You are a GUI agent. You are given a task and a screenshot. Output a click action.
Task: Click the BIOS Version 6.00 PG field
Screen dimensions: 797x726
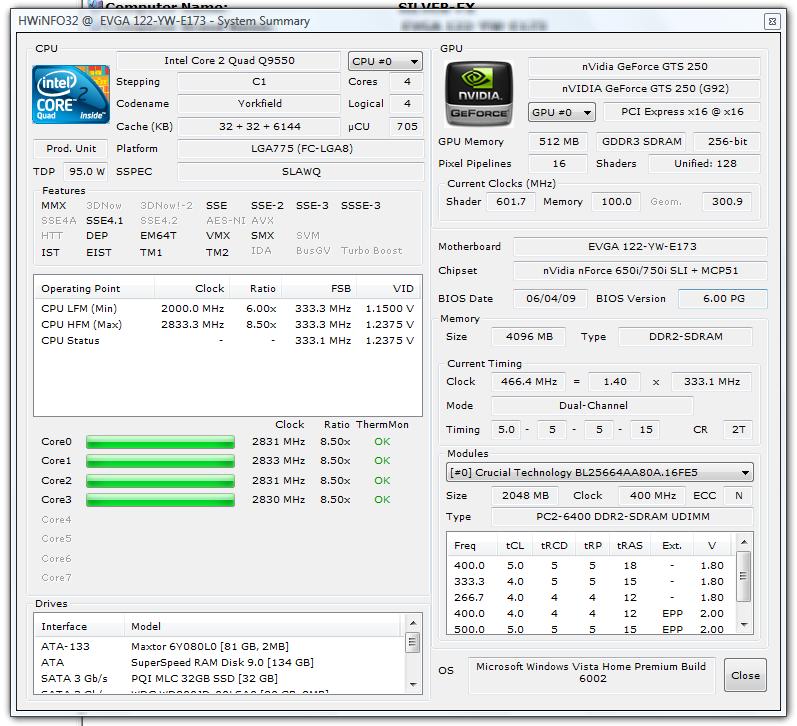pyautogui.click(x=723, y=299)
